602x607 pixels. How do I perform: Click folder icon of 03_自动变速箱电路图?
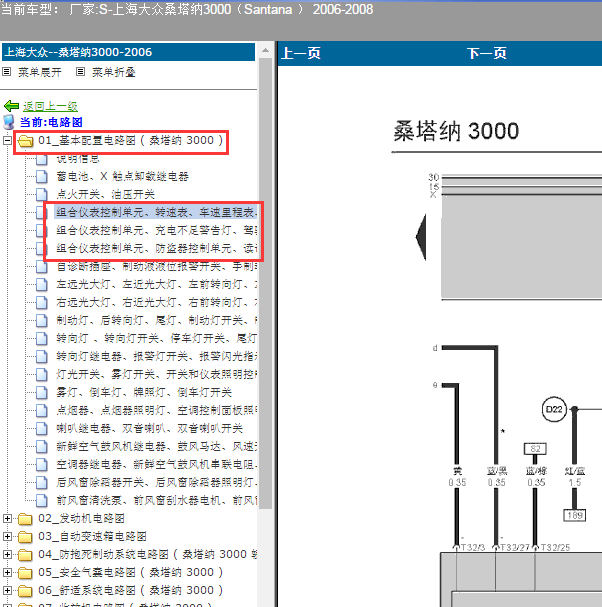25,537
